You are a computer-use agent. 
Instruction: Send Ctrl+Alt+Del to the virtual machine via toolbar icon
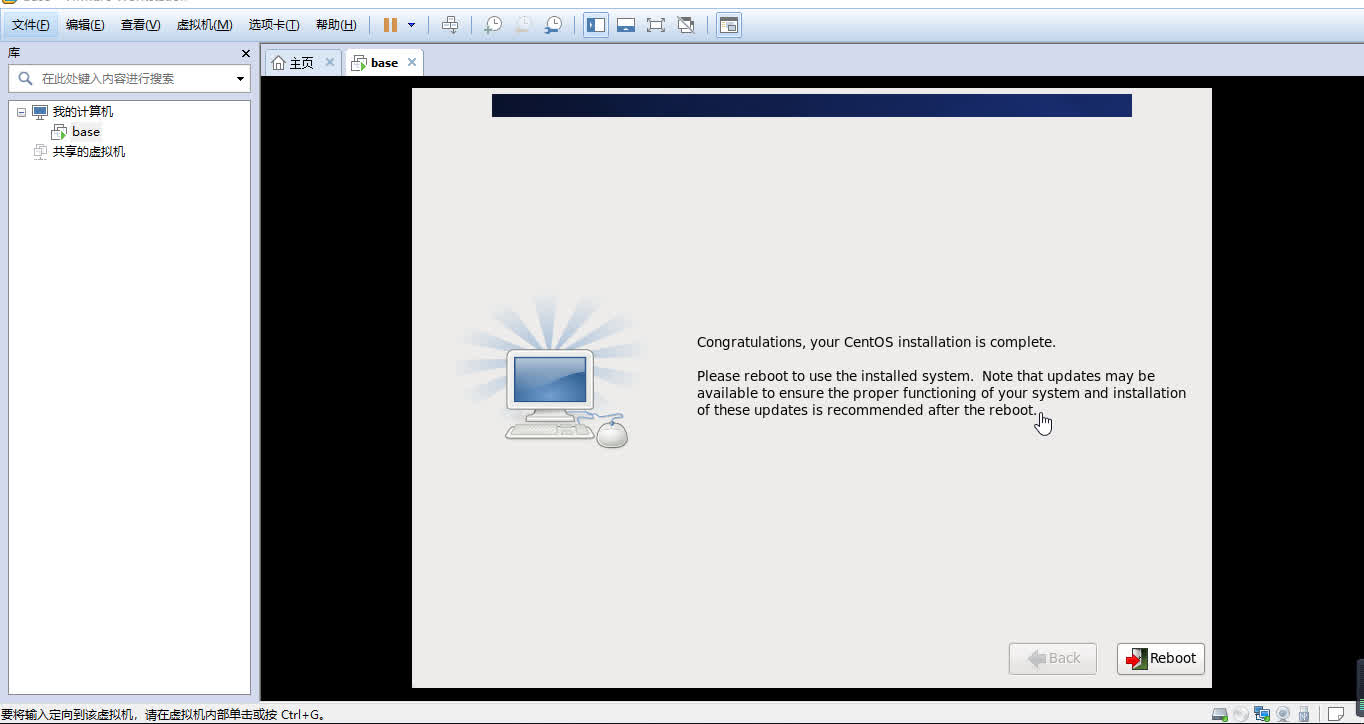click(x=450, y=25)
